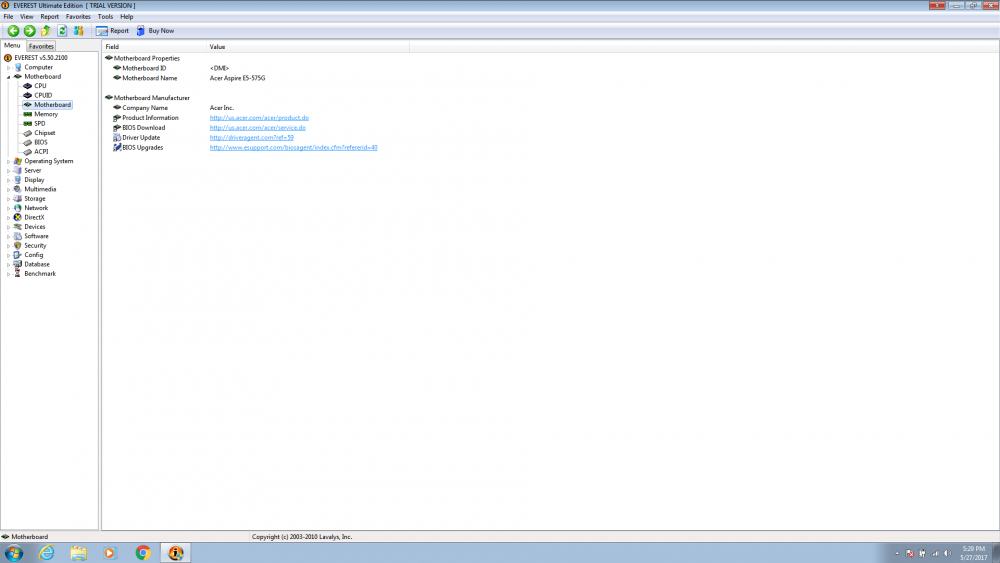Click the Devices category icon
Viewport: 1000px width, 563px height.
[18, 227]
